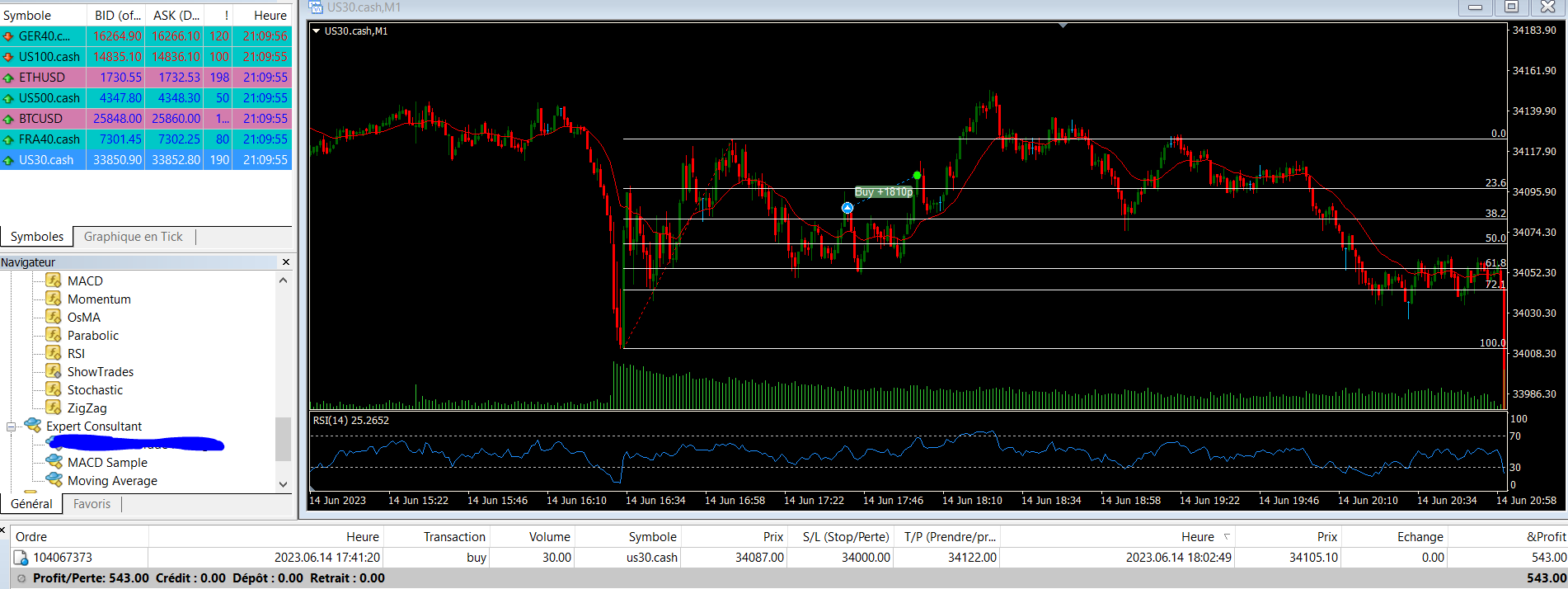Click BTCUSD bid price 25848.00

[117, 119]
